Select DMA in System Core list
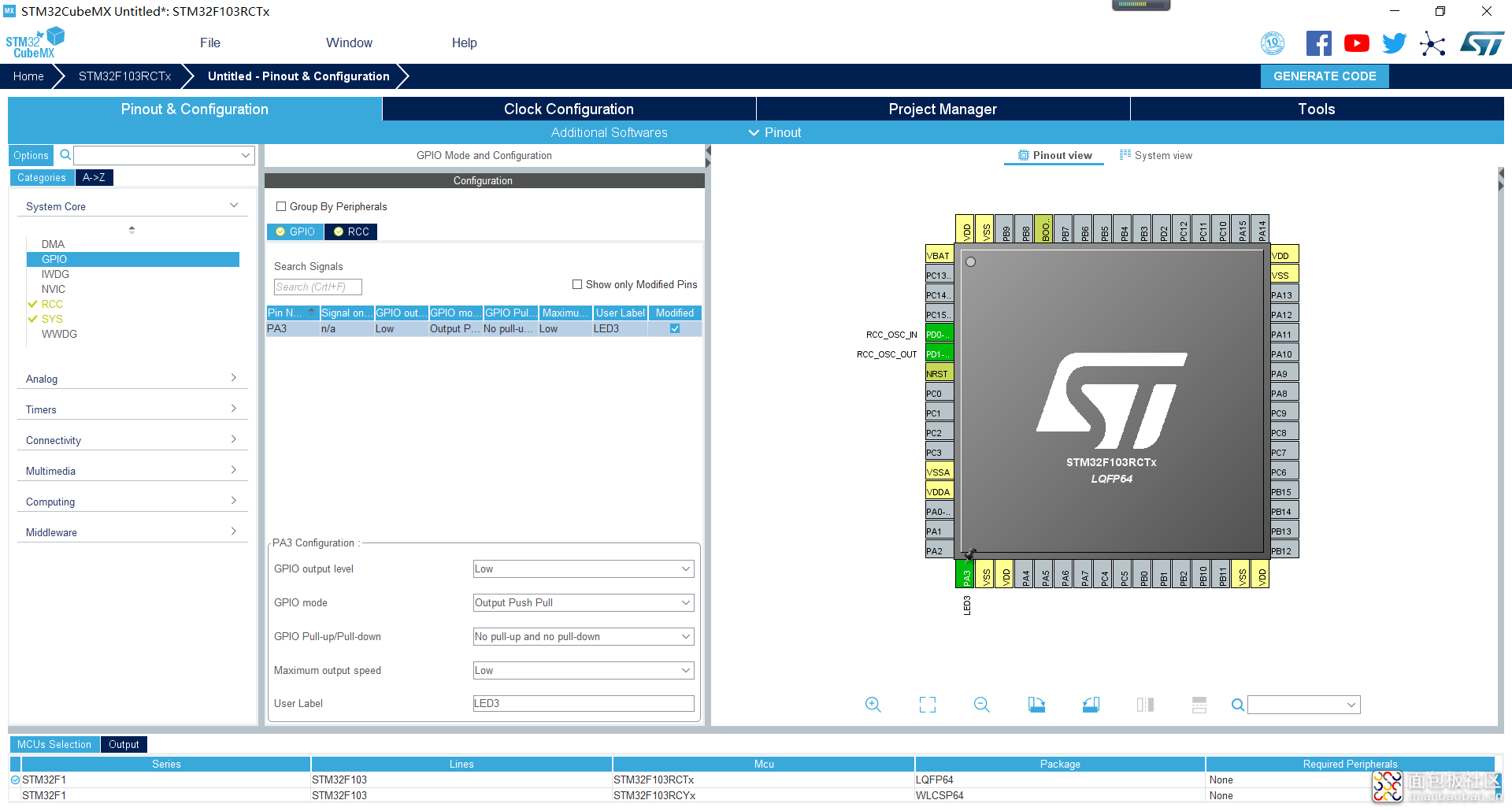Screen dimensions: 1512x811 [54, 244]
